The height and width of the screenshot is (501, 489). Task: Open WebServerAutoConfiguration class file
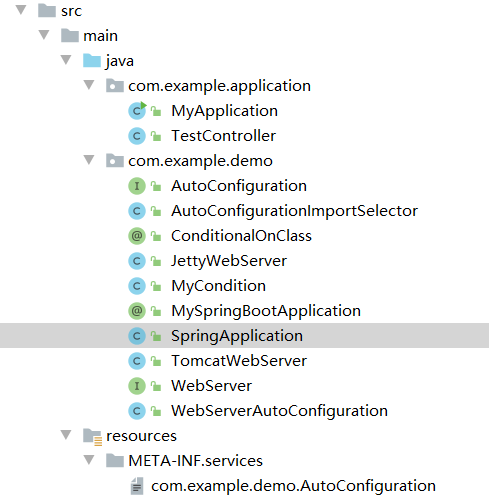[279, 411]
